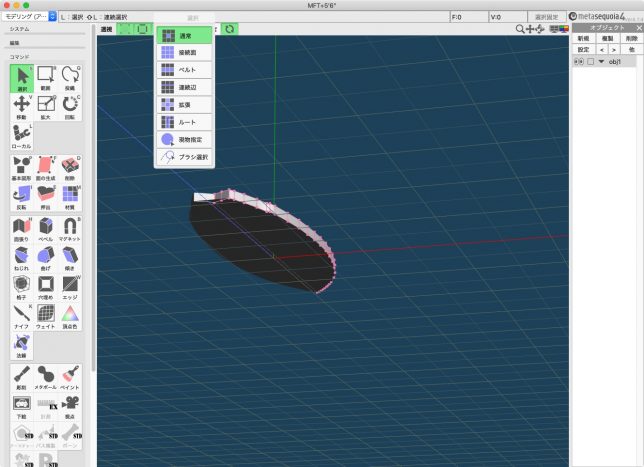The width and height of the screenshot is (644, 467).
Task: Toggle obj1 visibility eye icon
Action: pyautogui.click(x=579, y=62)
